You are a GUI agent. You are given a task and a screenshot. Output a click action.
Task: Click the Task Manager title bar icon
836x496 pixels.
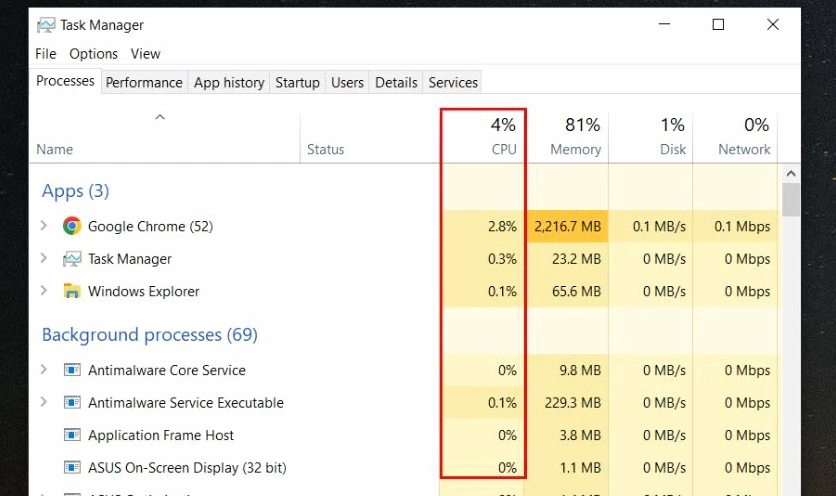46,25
